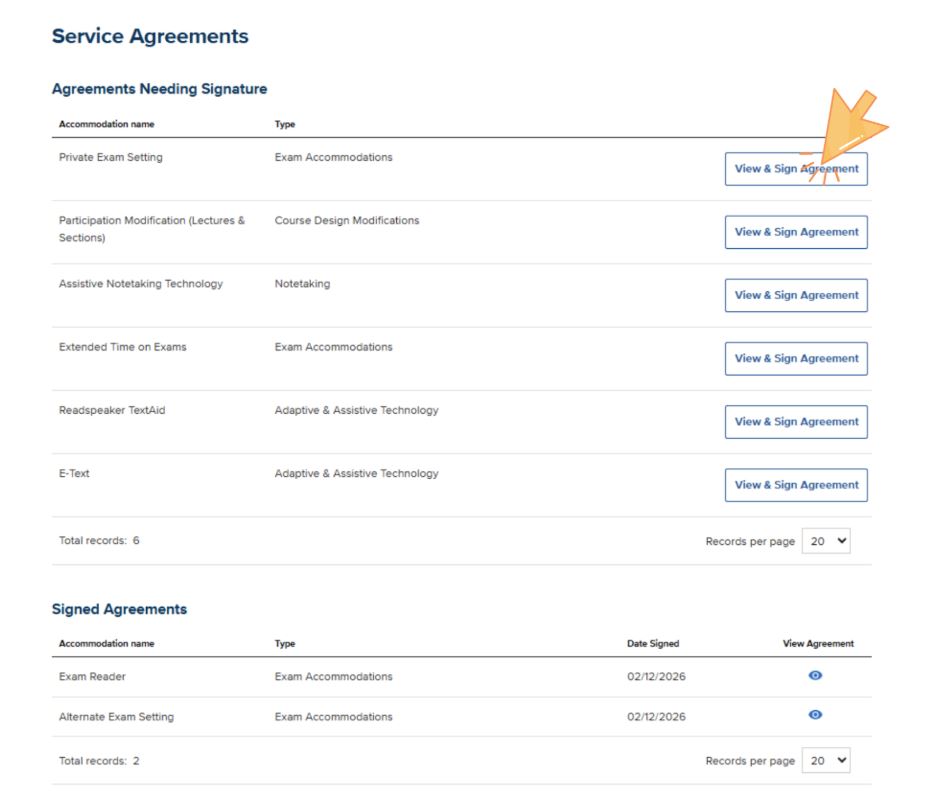Select Extended Time on Exams row name
This screenshot has height=810, width=927.
122,347
